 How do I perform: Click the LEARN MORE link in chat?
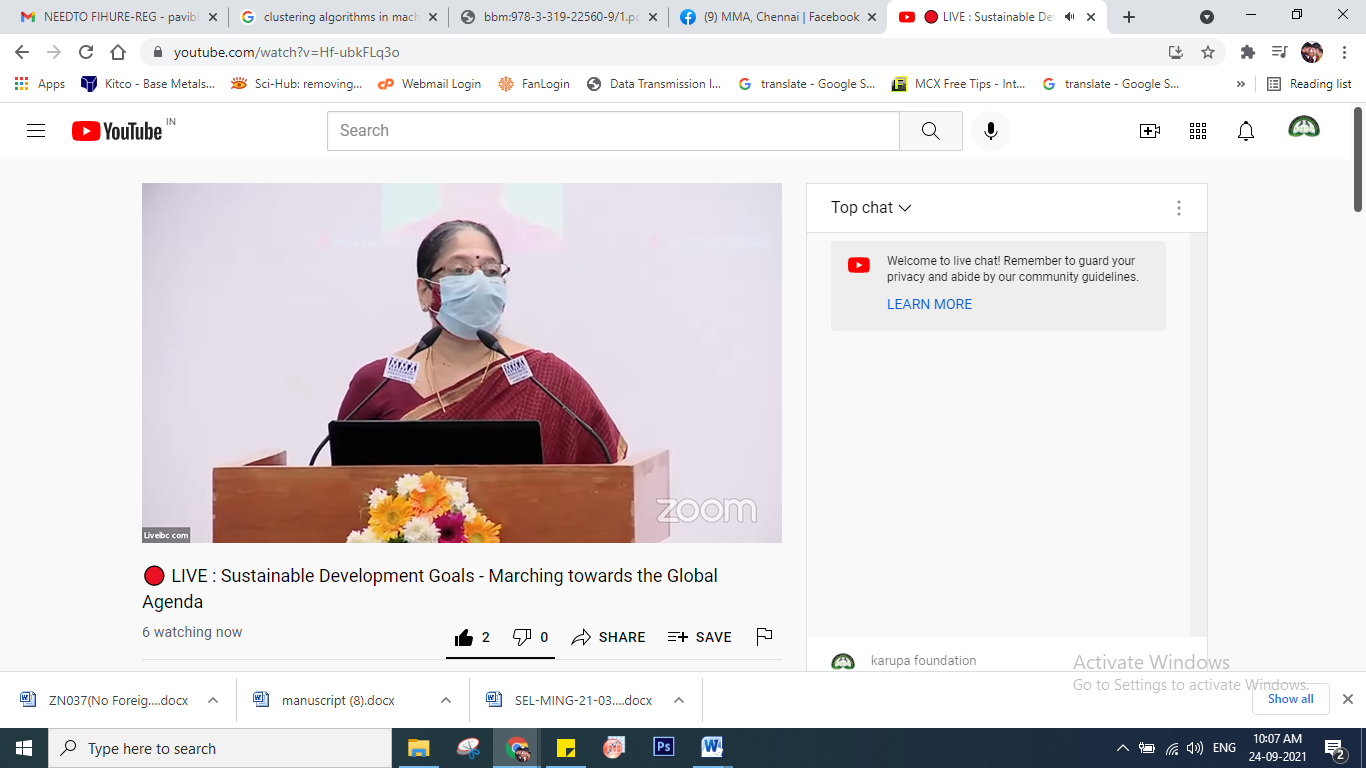[929, 304]
